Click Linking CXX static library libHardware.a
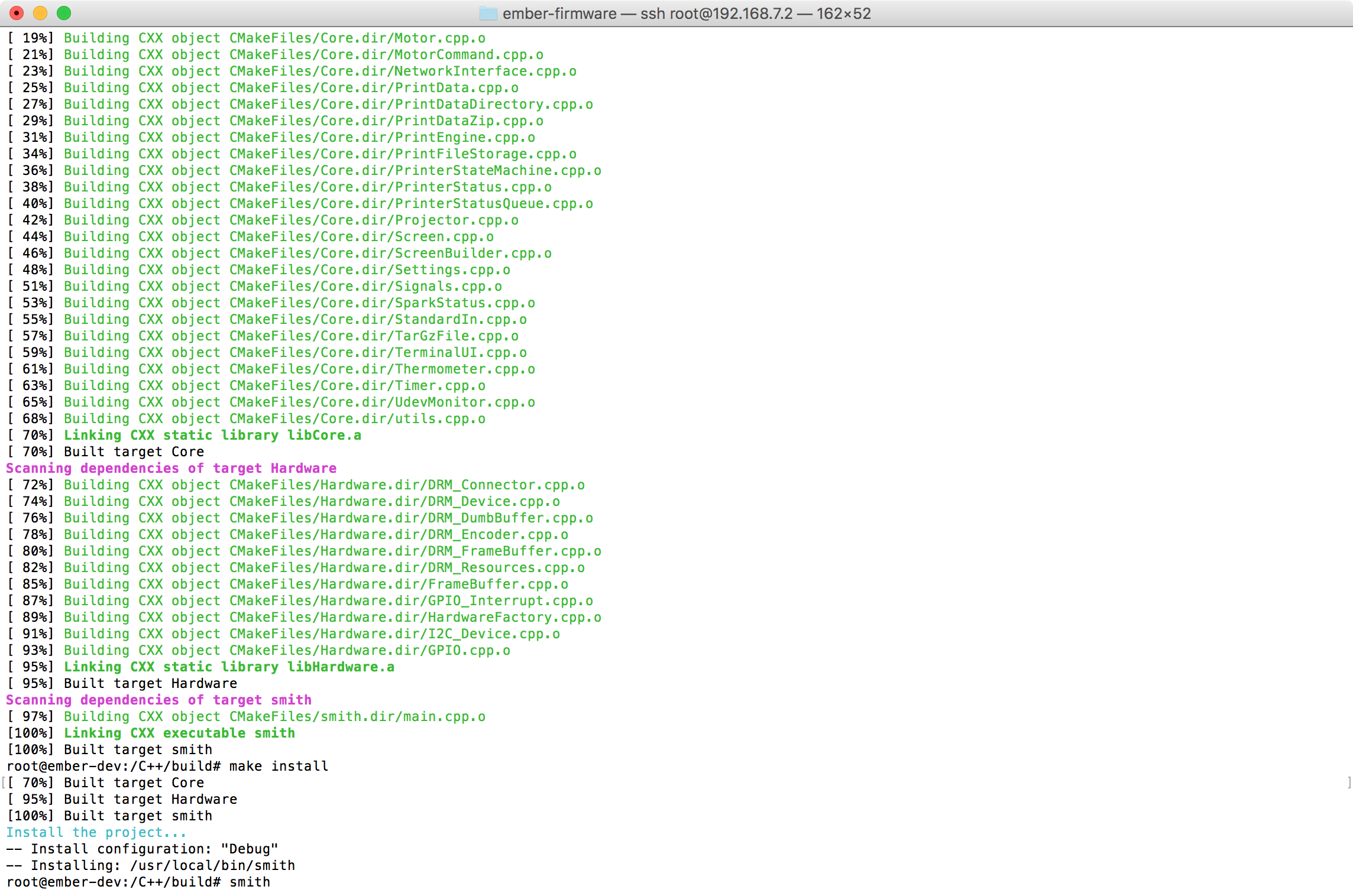The width and height of the screenshot is (1353, 896). tap(200, 667)
